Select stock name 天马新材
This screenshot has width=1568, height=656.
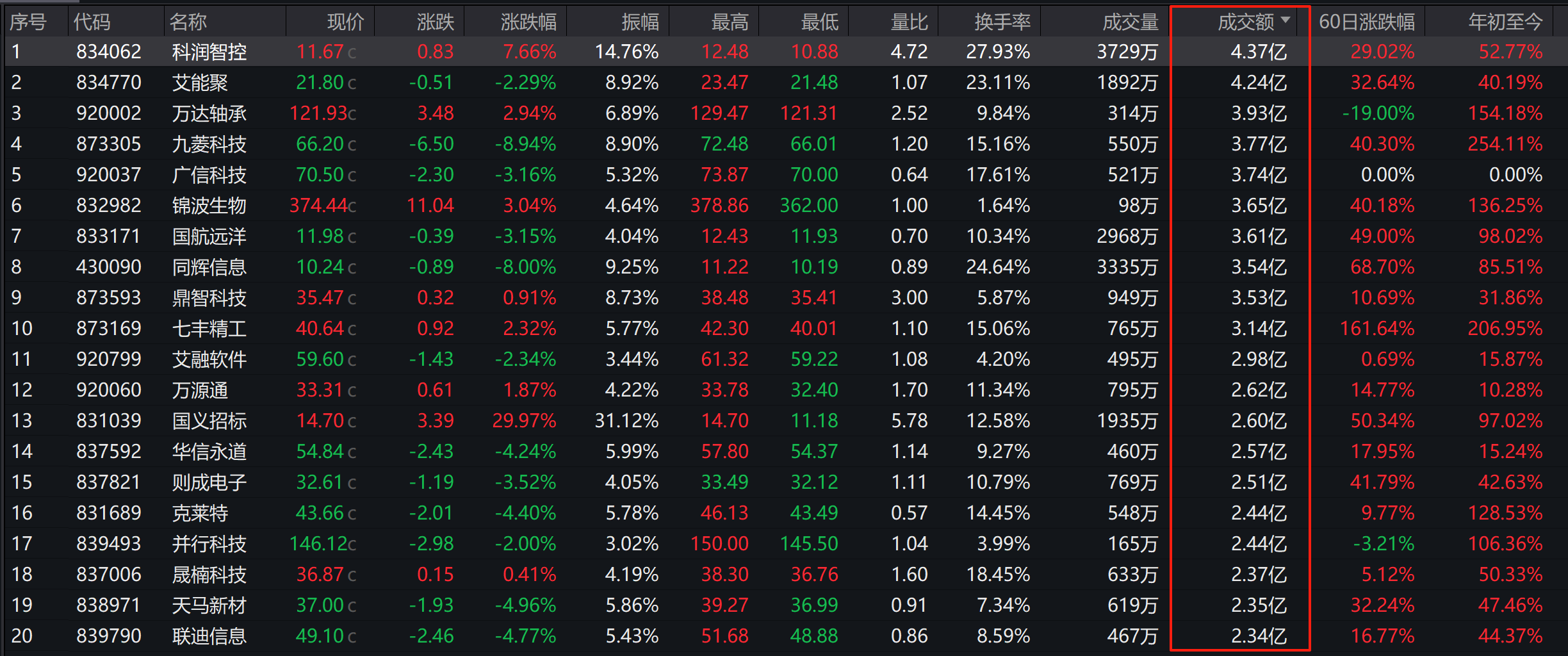[x=209, y=605]
